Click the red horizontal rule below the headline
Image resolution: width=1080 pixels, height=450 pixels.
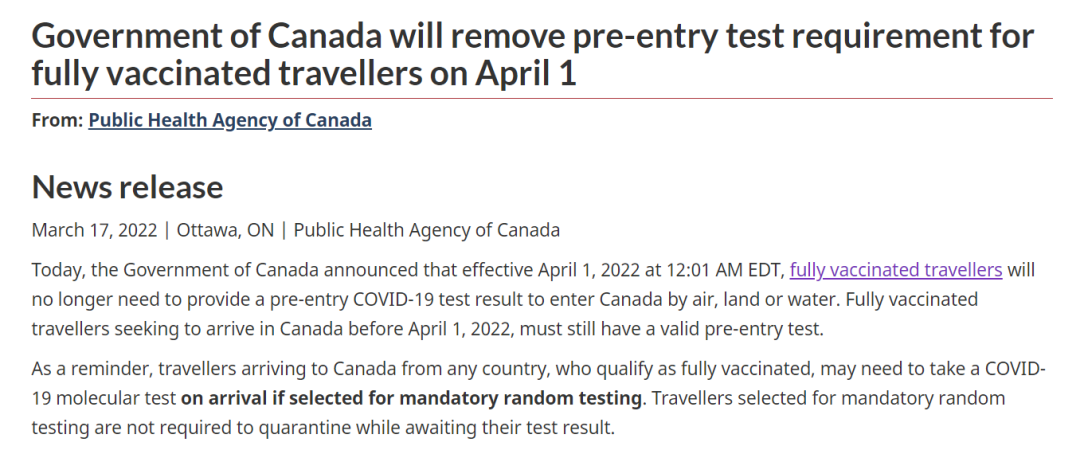[542, 99]
